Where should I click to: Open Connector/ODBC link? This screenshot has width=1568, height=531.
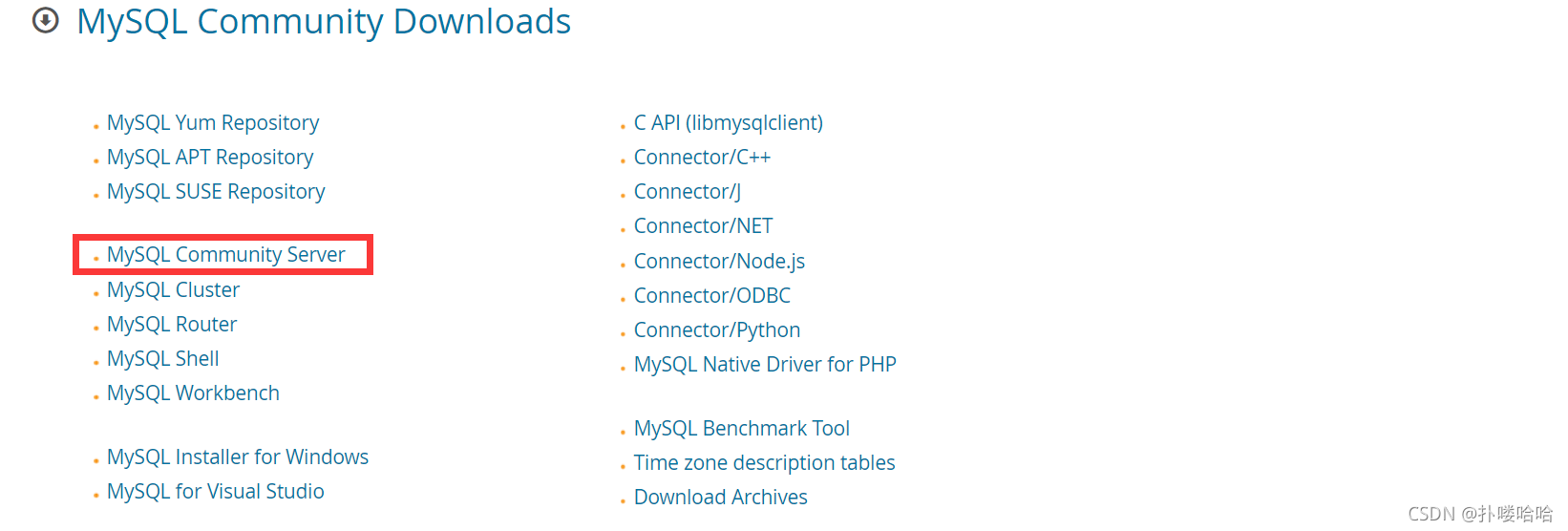click(711, 296)
